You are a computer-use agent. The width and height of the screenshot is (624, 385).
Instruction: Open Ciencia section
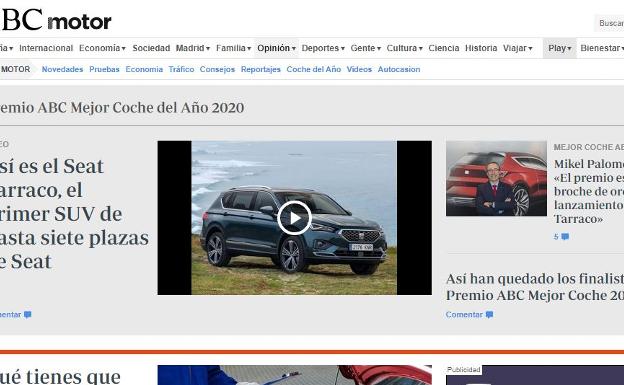tap(444, 48)
